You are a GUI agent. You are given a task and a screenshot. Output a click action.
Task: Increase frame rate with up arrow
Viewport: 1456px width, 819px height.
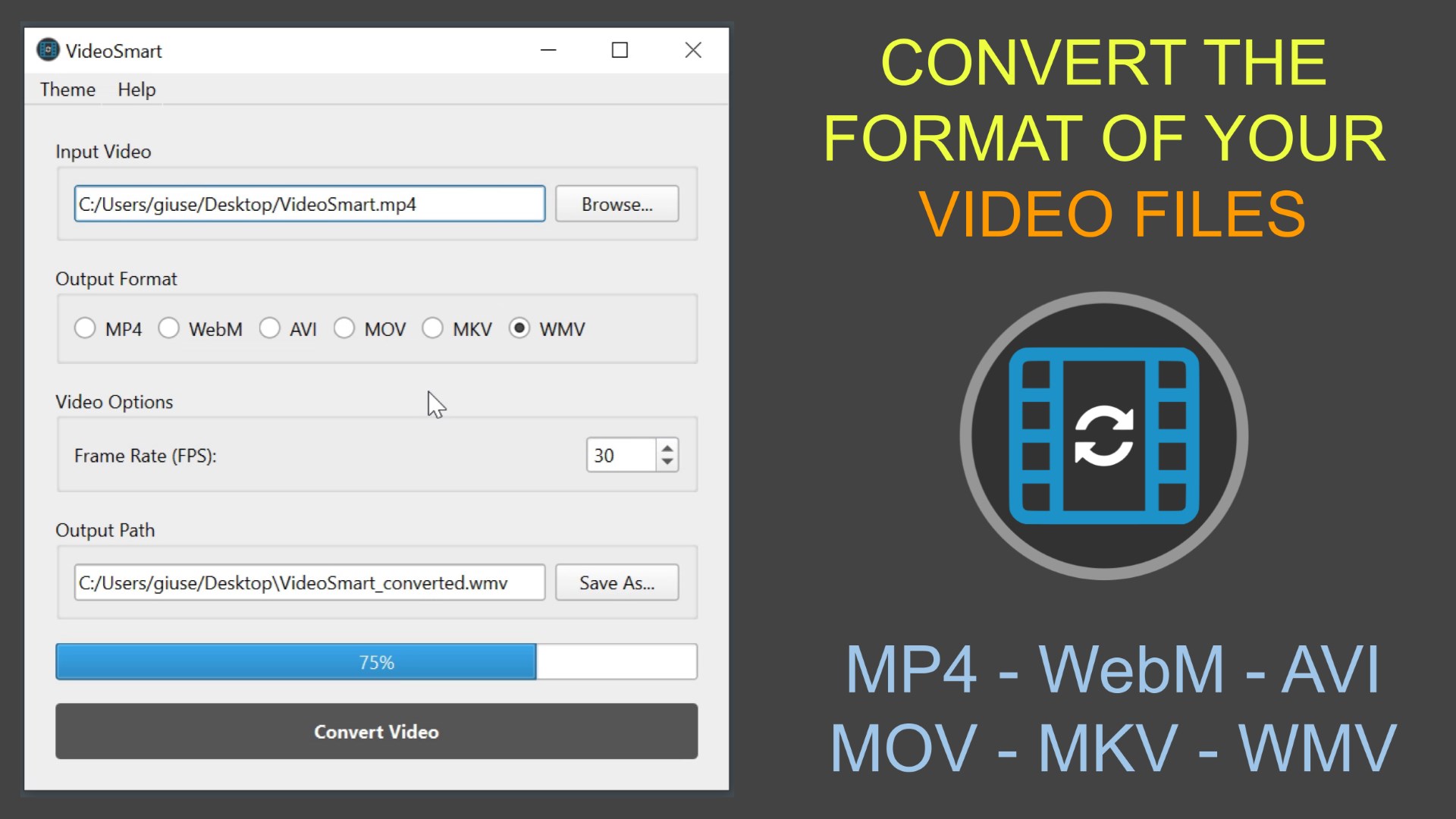click(667, 448)
